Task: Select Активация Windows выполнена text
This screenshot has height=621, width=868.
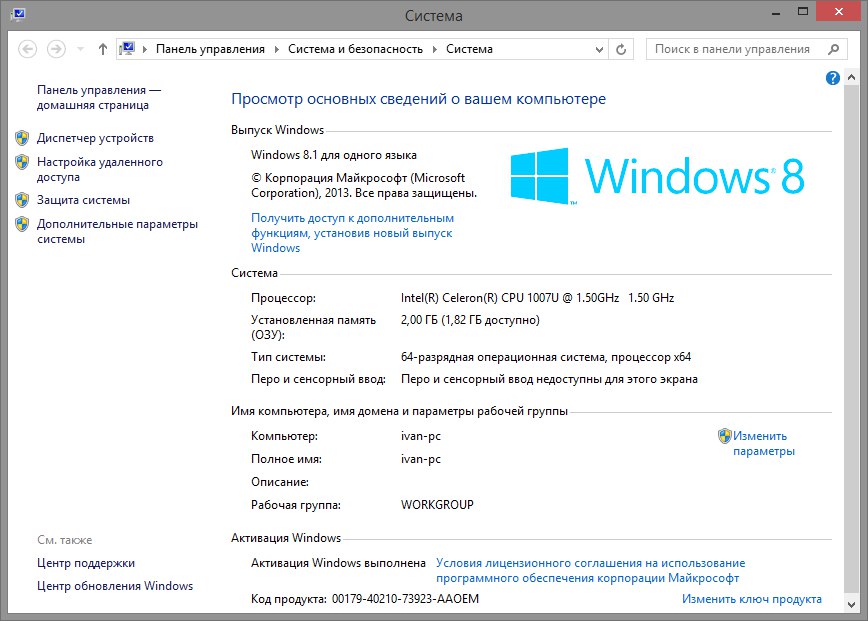Action: click(338, 563)
